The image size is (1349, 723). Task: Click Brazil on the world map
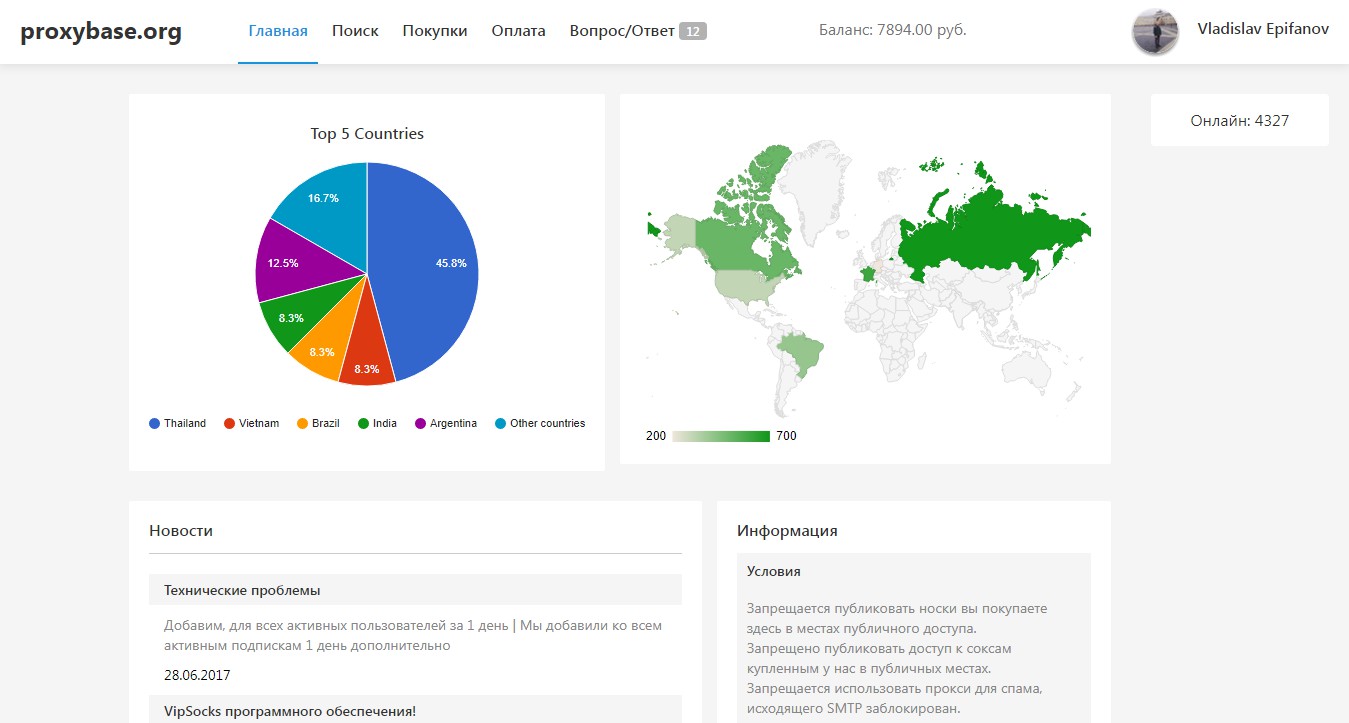(805, 352)
